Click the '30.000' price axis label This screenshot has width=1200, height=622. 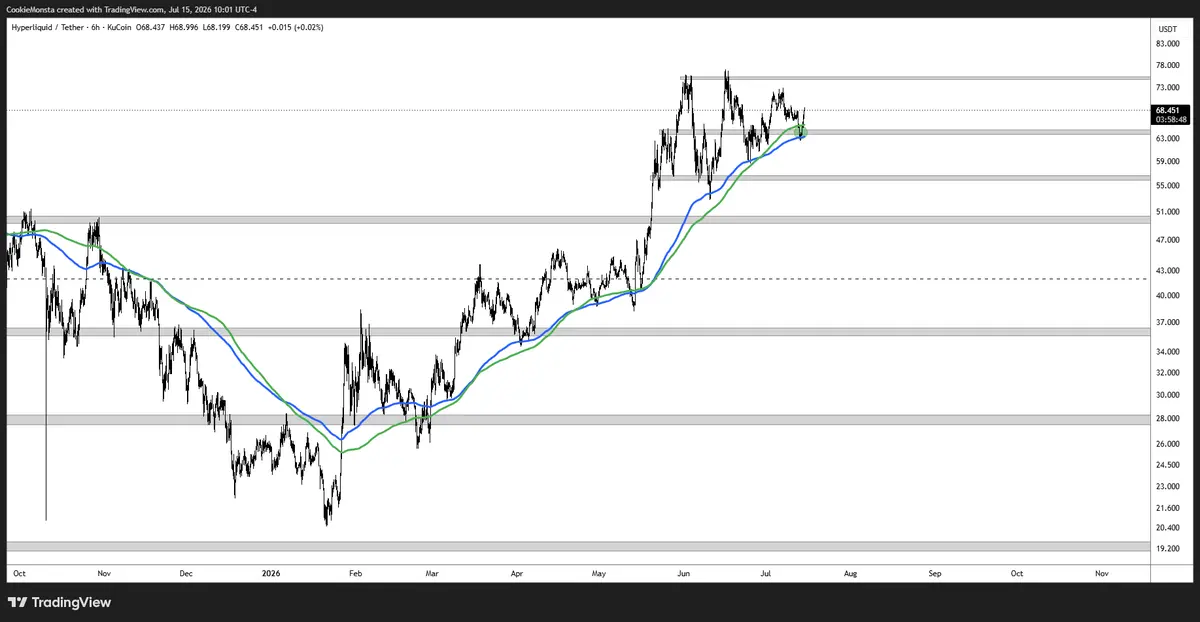click(1168, 395)
